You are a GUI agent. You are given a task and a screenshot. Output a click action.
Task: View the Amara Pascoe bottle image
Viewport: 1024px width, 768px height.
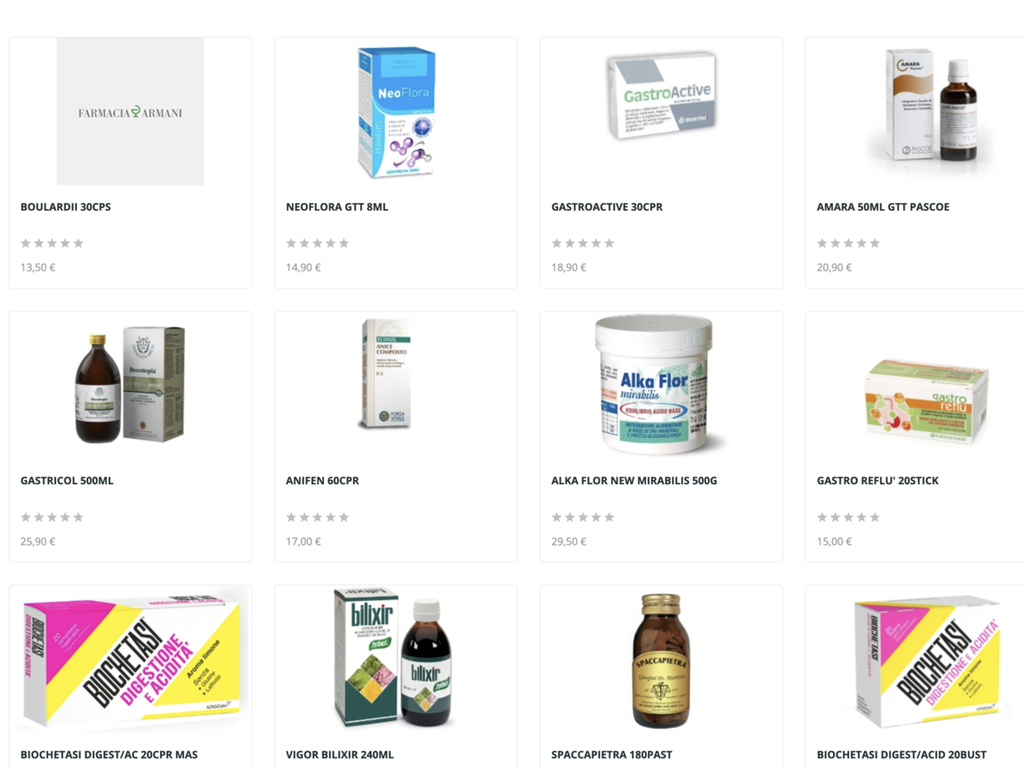click(x=931, y=104)
